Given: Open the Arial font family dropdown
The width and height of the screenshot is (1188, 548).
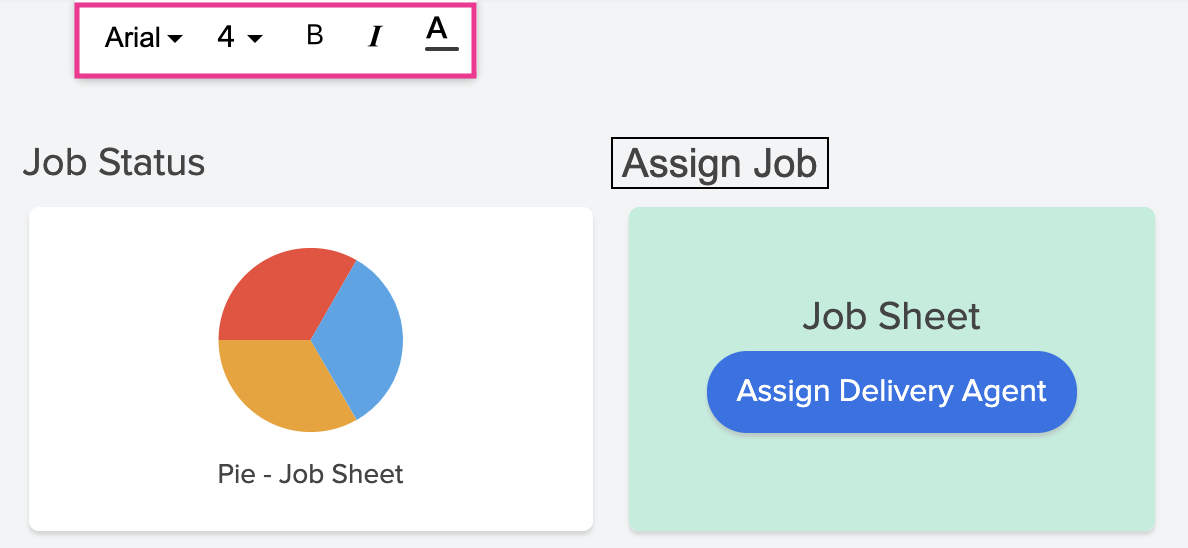Looking at the screenshot, I should point(143,38).
